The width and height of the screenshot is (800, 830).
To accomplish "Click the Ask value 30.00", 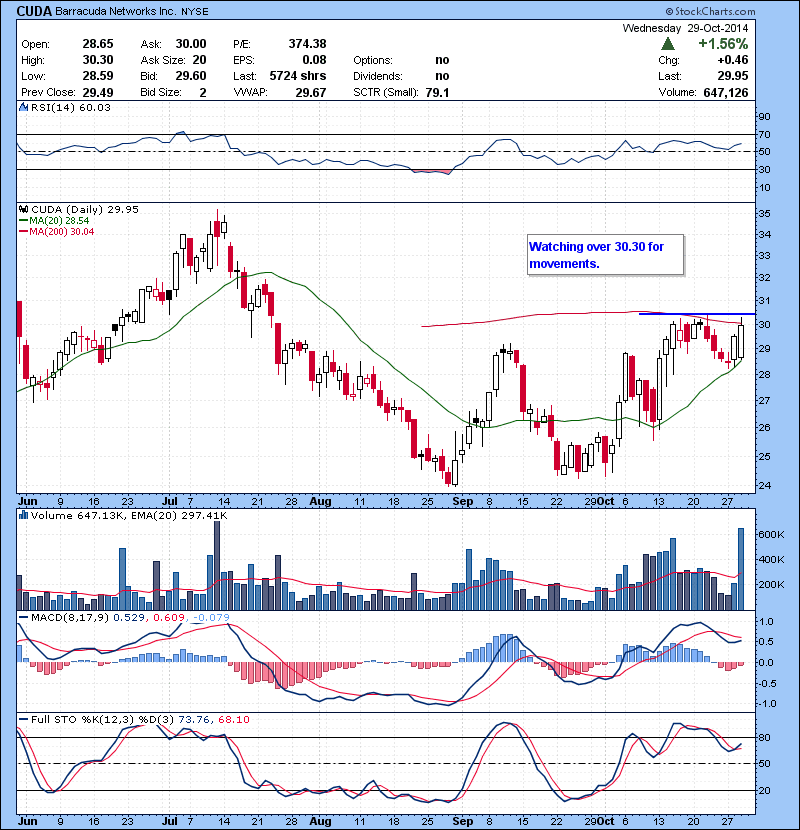I will [191, 44].
